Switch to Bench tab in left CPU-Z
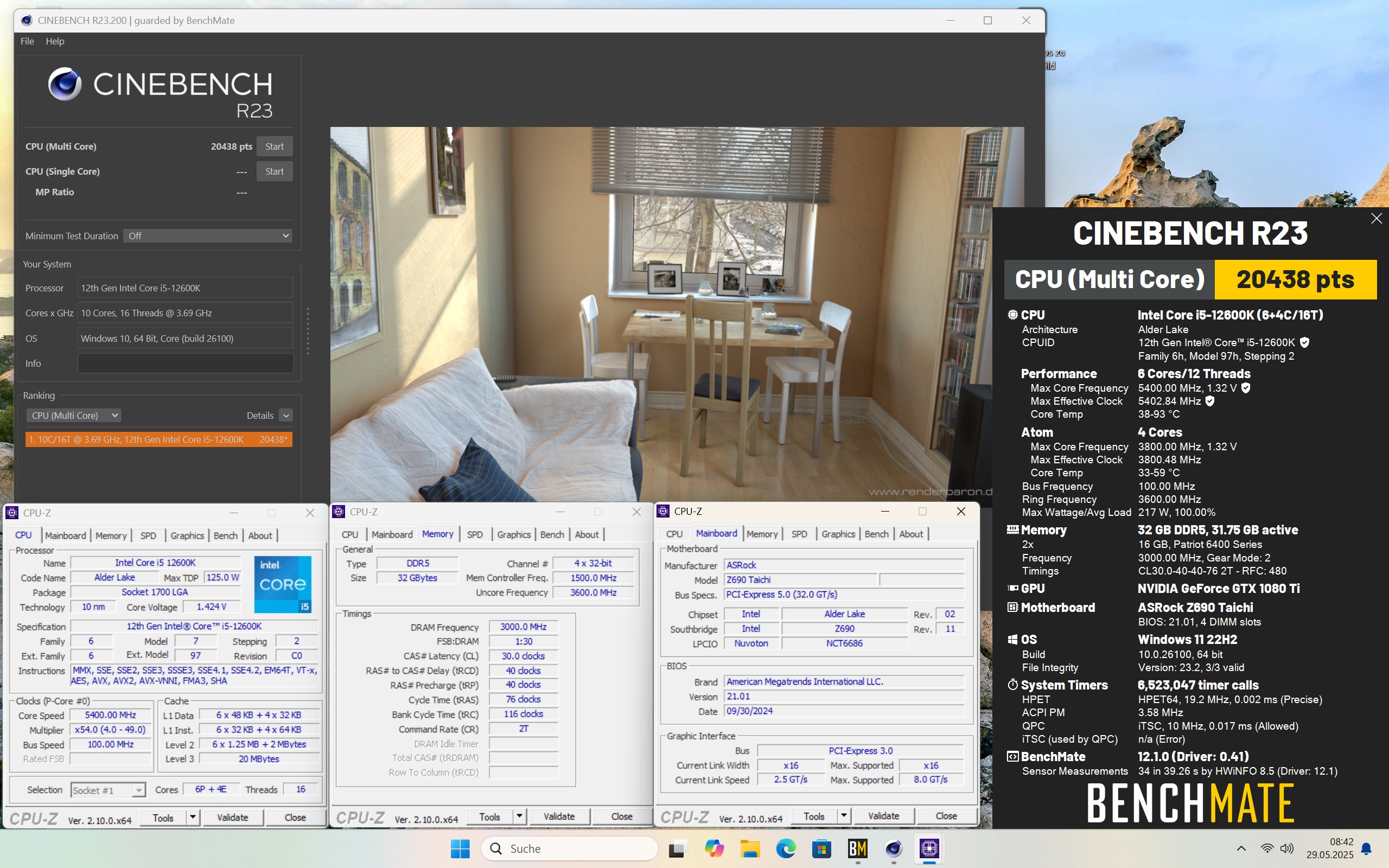1389x868 pixels. coord(226,535)
